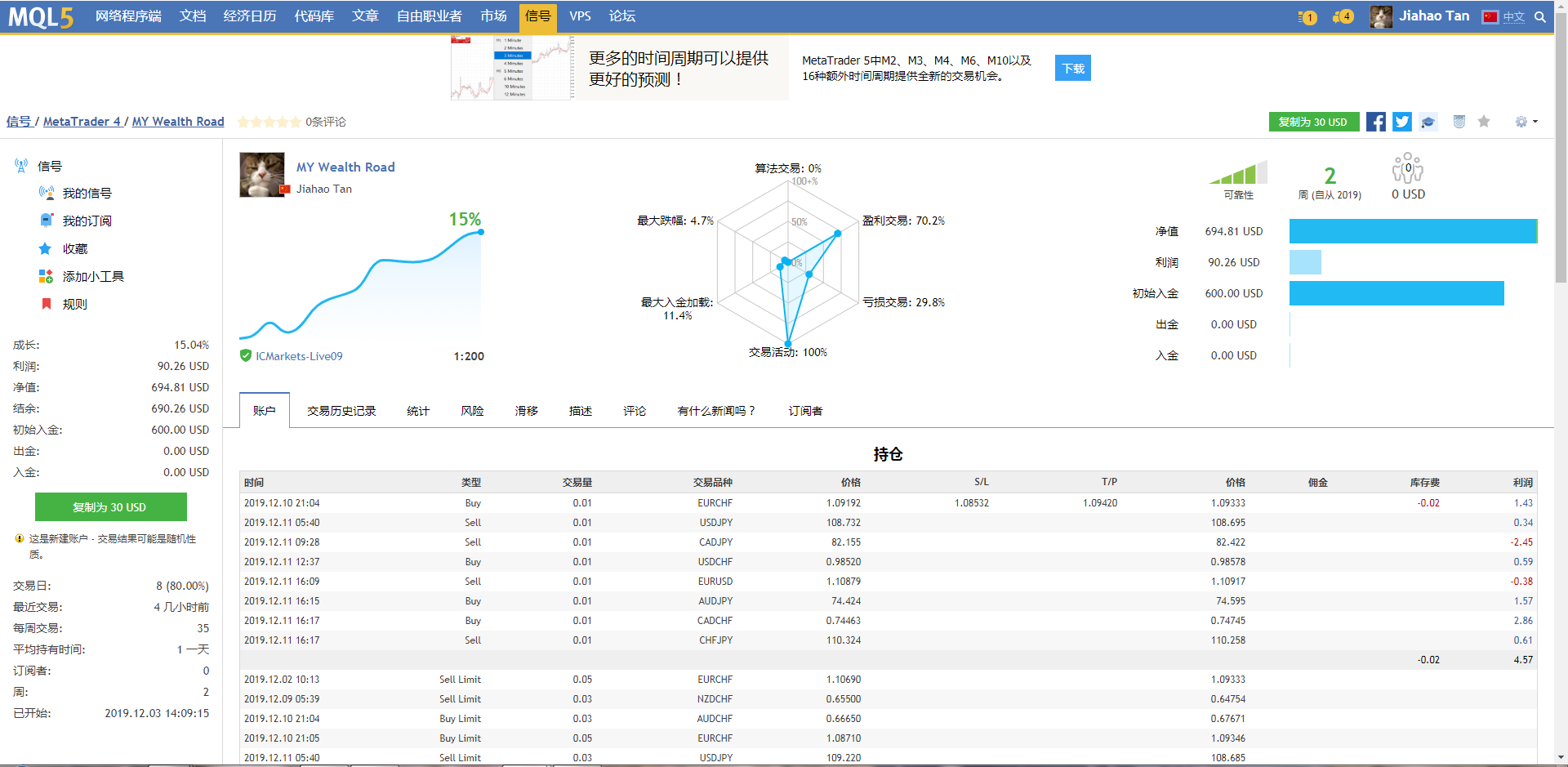Image resolution: width=1568 pixels, height=767 pixels.
Task: Click the five-star rating bar
Action: click(x=269, y=122)
